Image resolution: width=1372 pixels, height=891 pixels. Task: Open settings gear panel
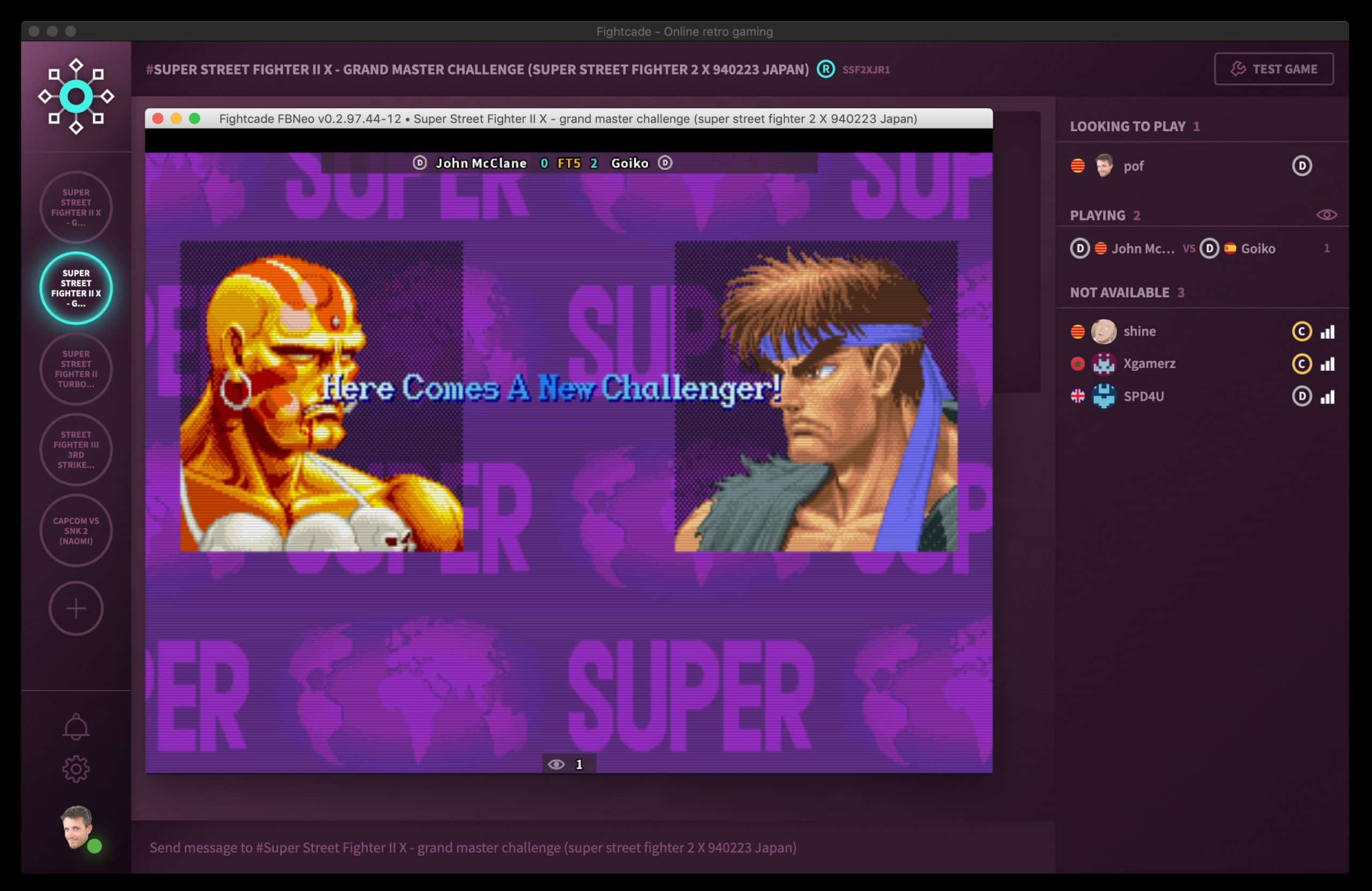pos(76,769)
